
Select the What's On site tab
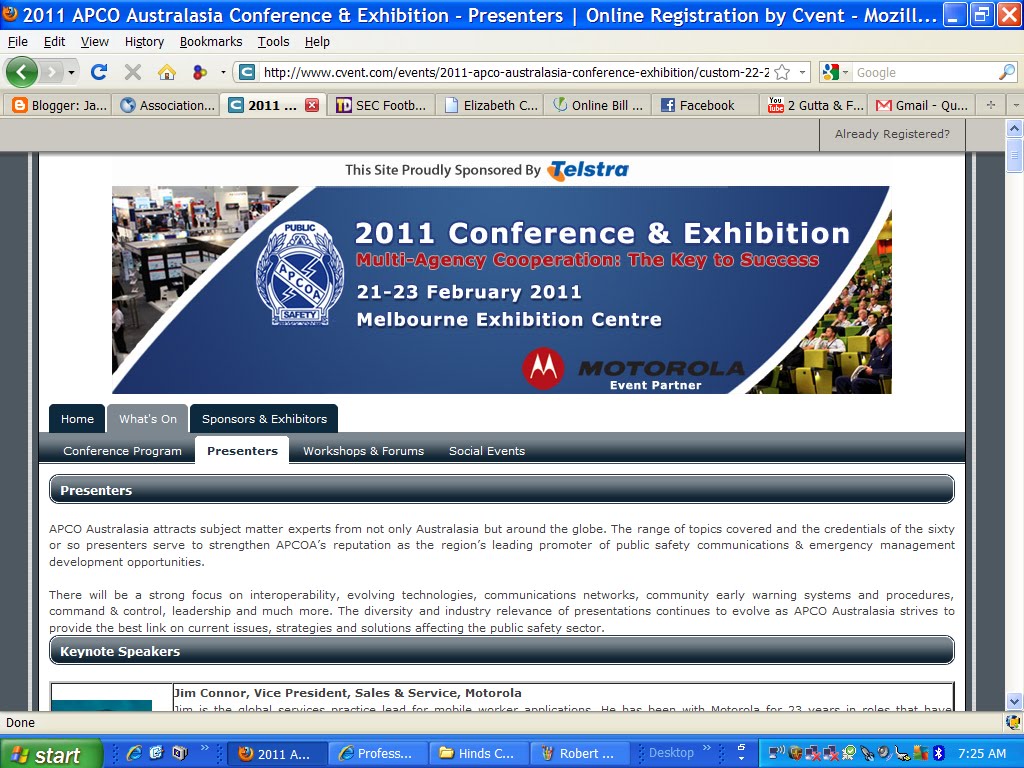click(x=148, y=419)
